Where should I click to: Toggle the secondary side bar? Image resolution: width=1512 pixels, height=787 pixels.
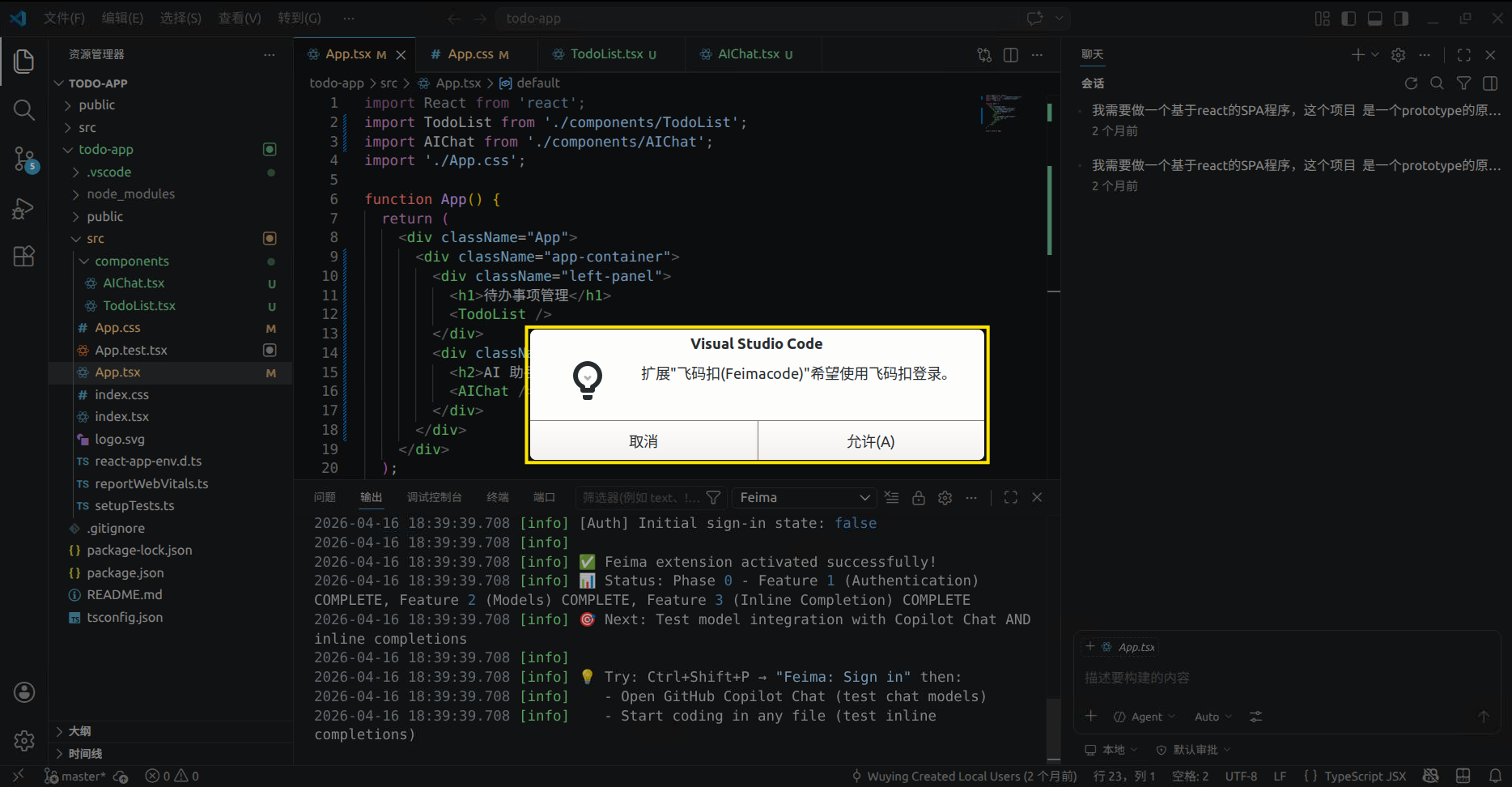point(1401,18)
